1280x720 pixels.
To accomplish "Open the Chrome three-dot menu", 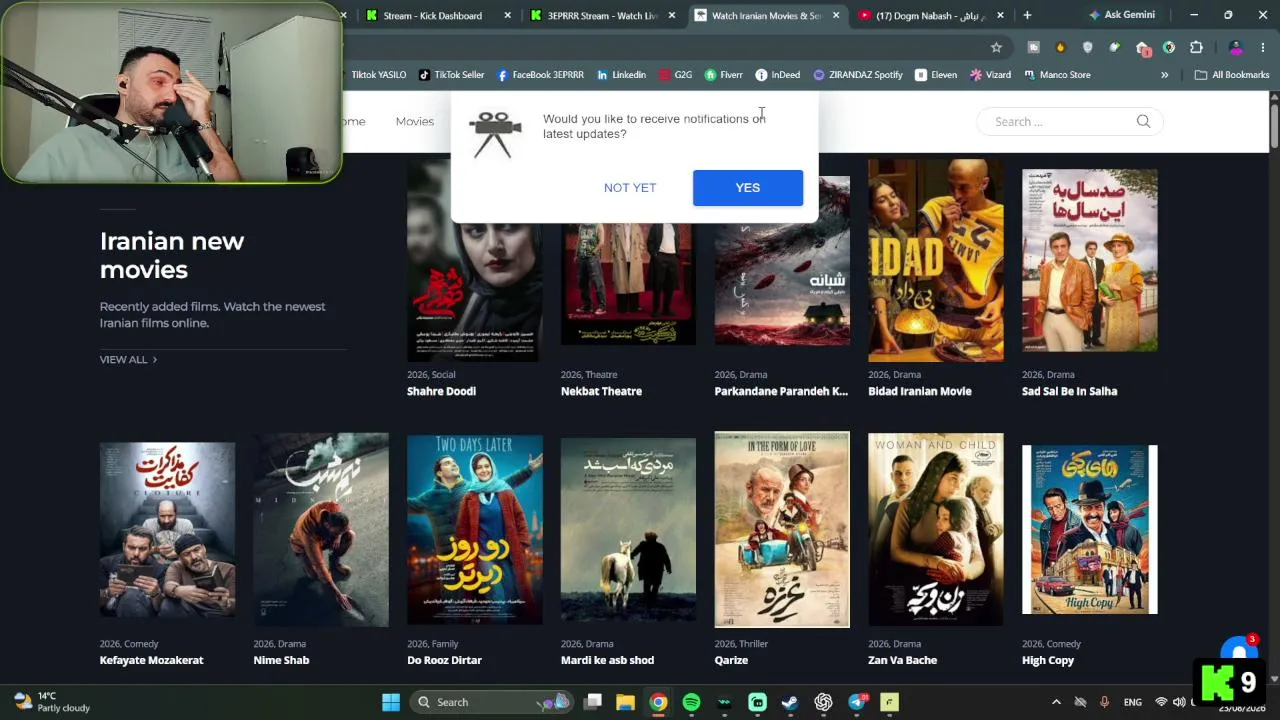I will pyautogui.click(x=1263, y=47).
